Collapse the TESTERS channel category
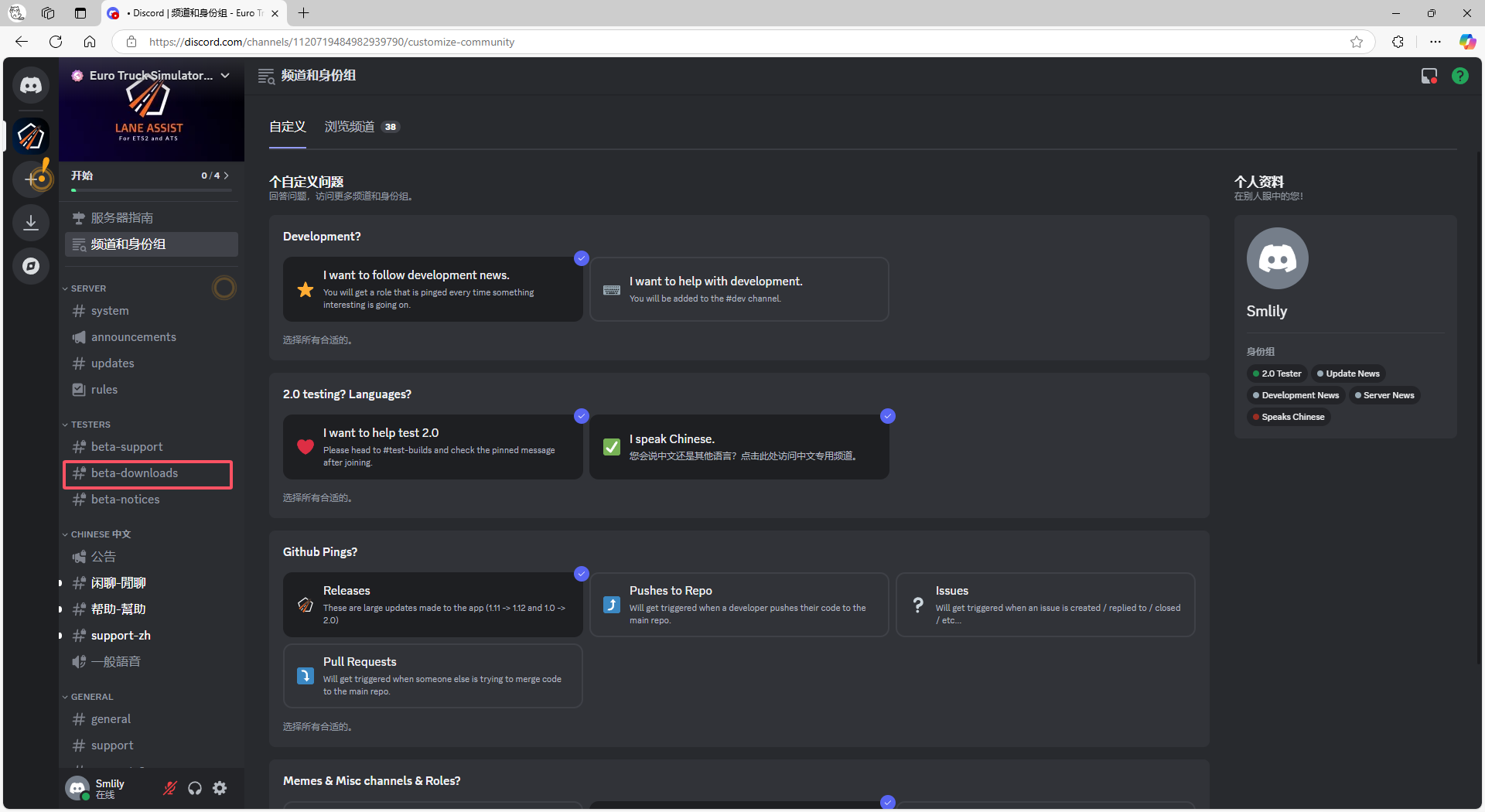 pos(90,425)
